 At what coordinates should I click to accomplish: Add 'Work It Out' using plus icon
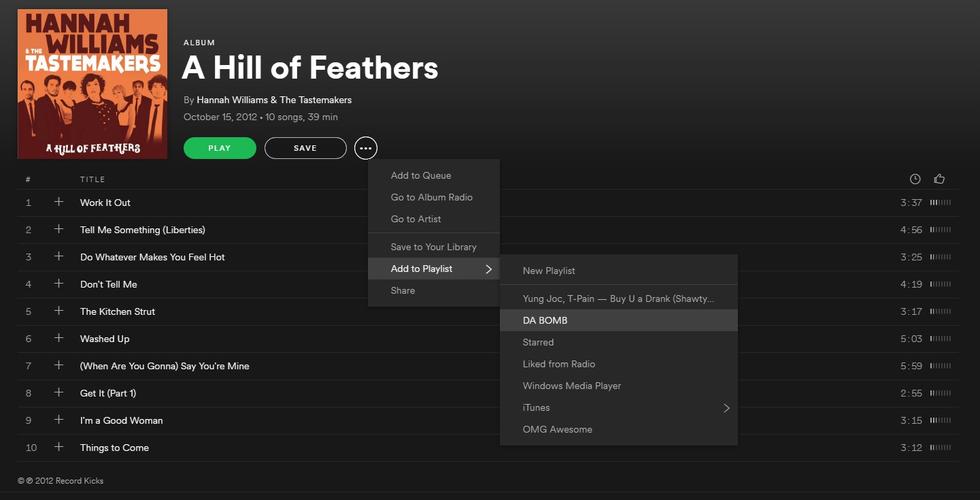coord(59,202)
